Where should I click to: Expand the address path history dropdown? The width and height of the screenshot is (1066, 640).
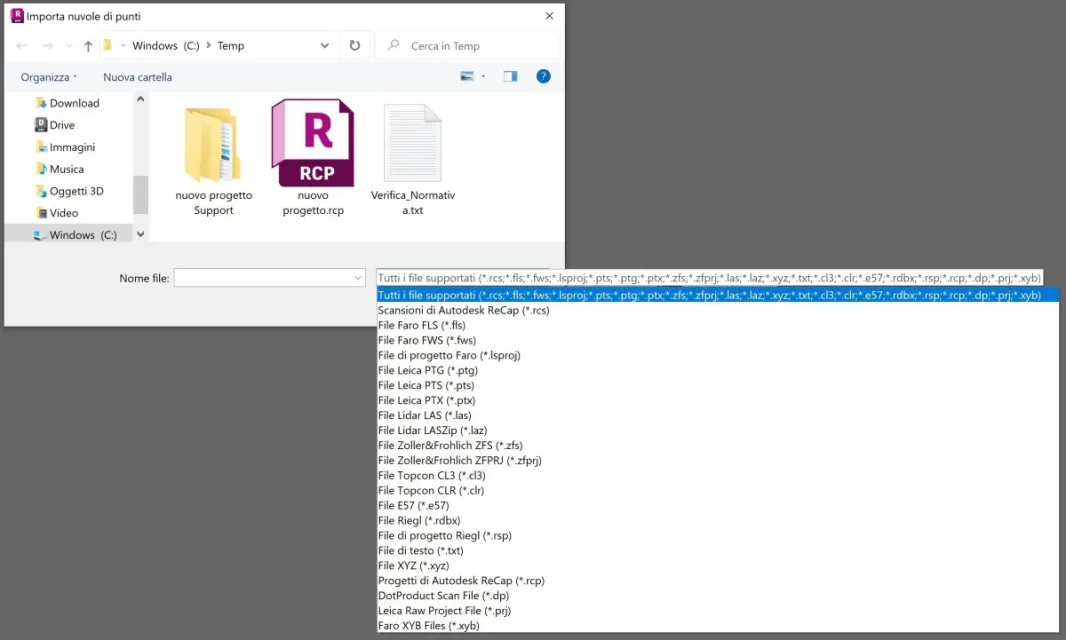click(x=325, y=46)
